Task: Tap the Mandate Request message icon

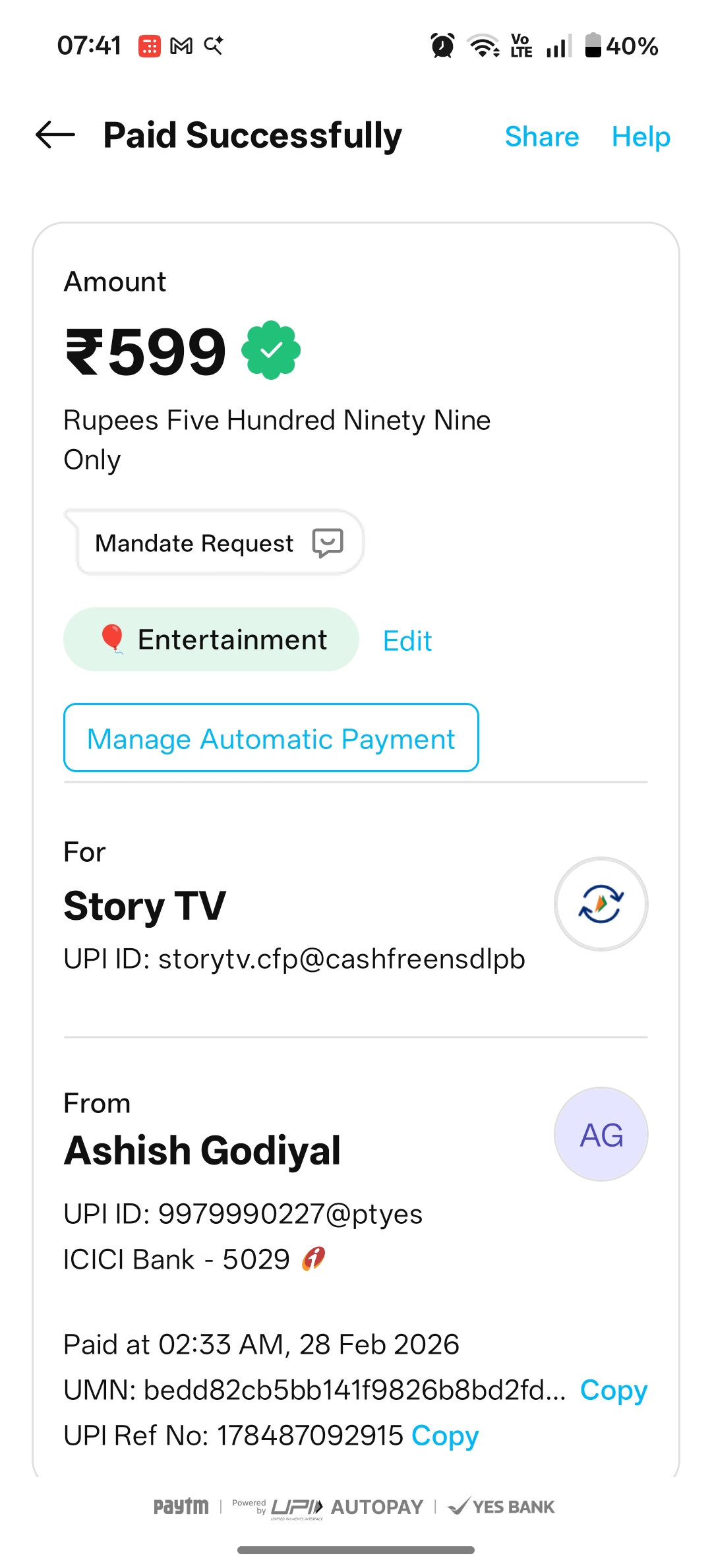Action: [328, 543]
